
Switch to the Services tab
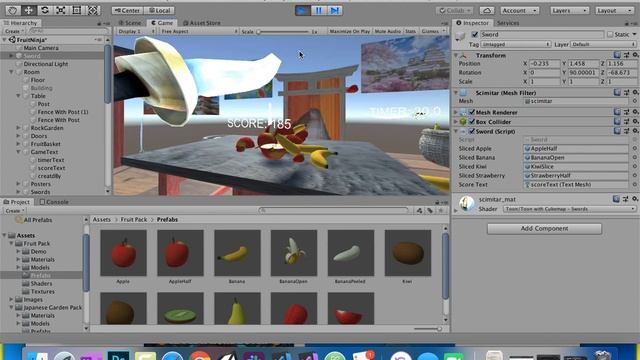coord(508,23)
